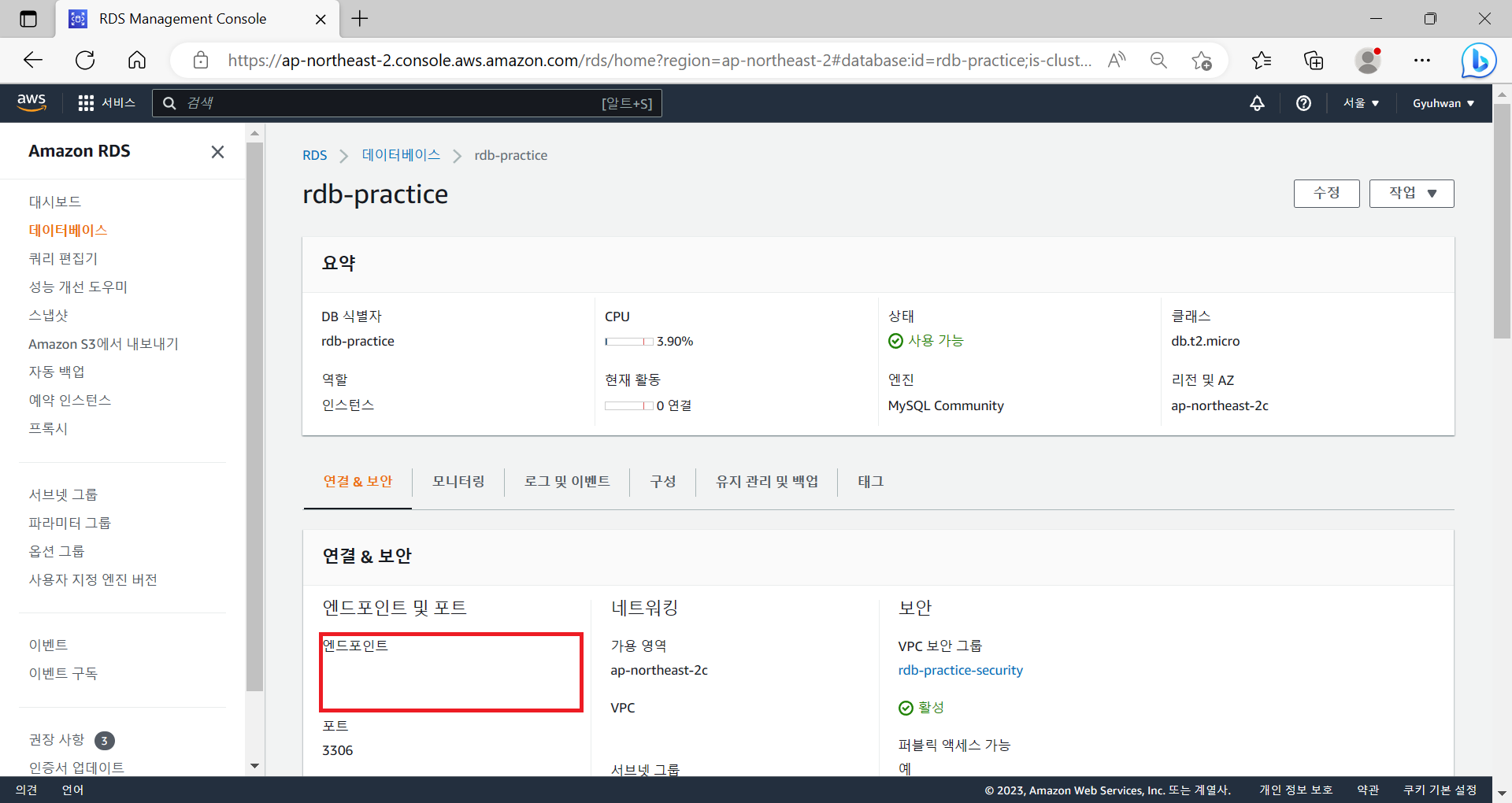Open tab actions menu icon
The image size is (1512, 803).
28,19
